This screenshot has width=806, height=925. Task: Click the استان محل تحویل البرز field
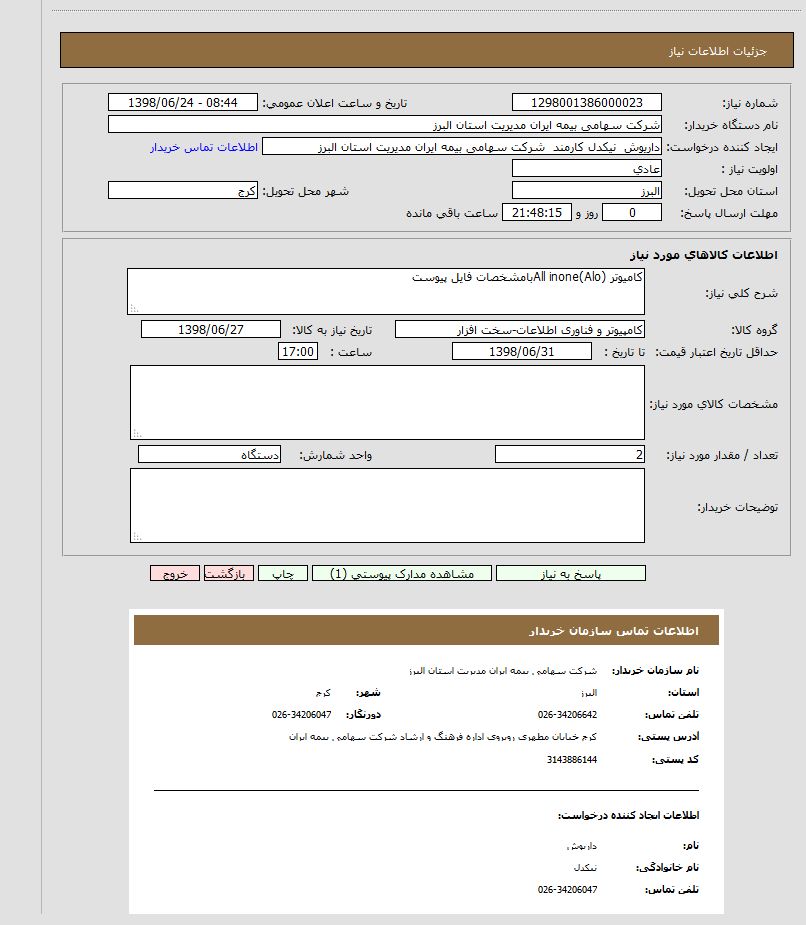586,190
